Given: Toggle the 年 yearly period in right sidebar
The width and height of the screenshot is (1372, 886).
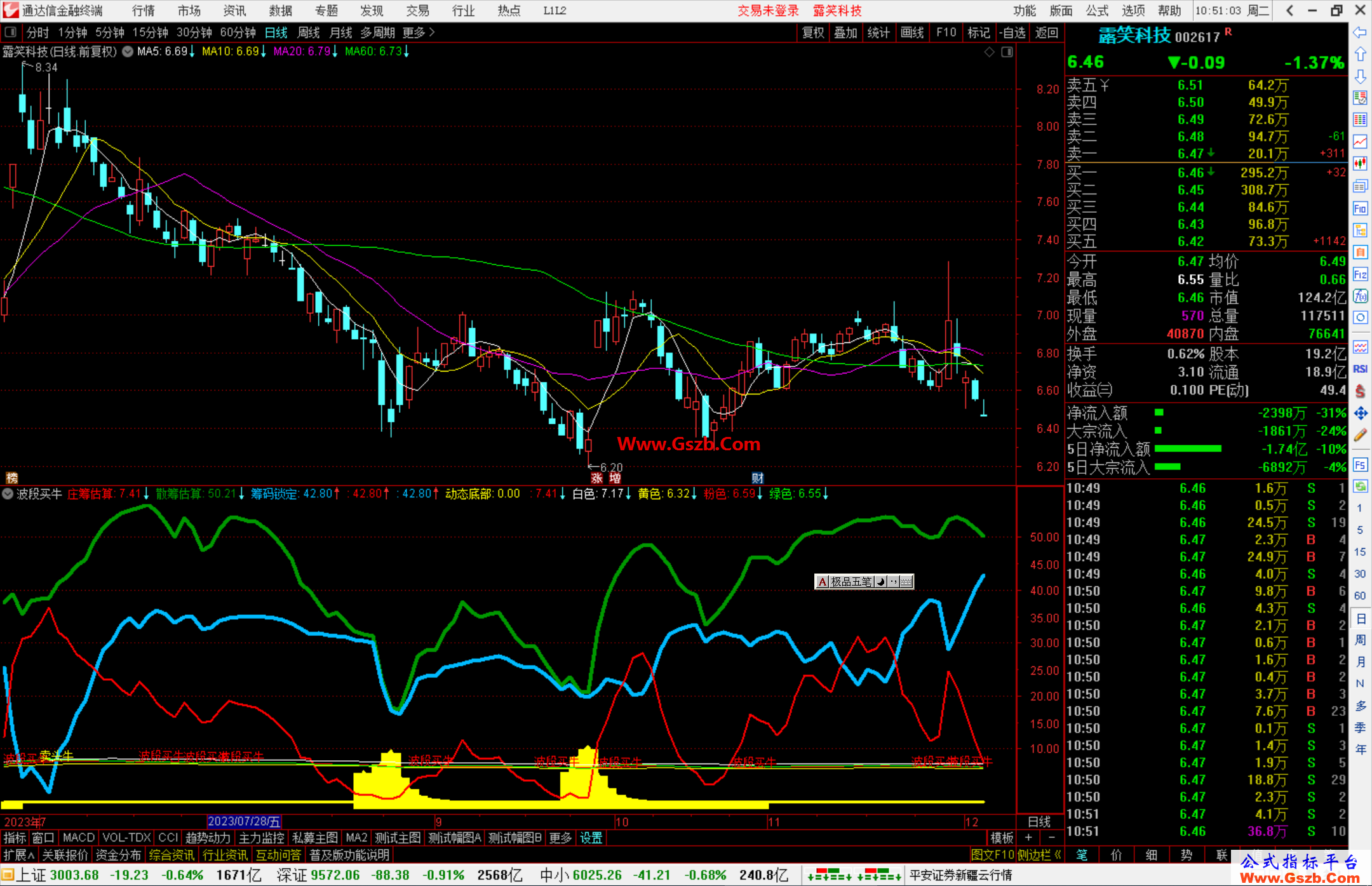Looking at the screenshot, I should coord(1360,749).
